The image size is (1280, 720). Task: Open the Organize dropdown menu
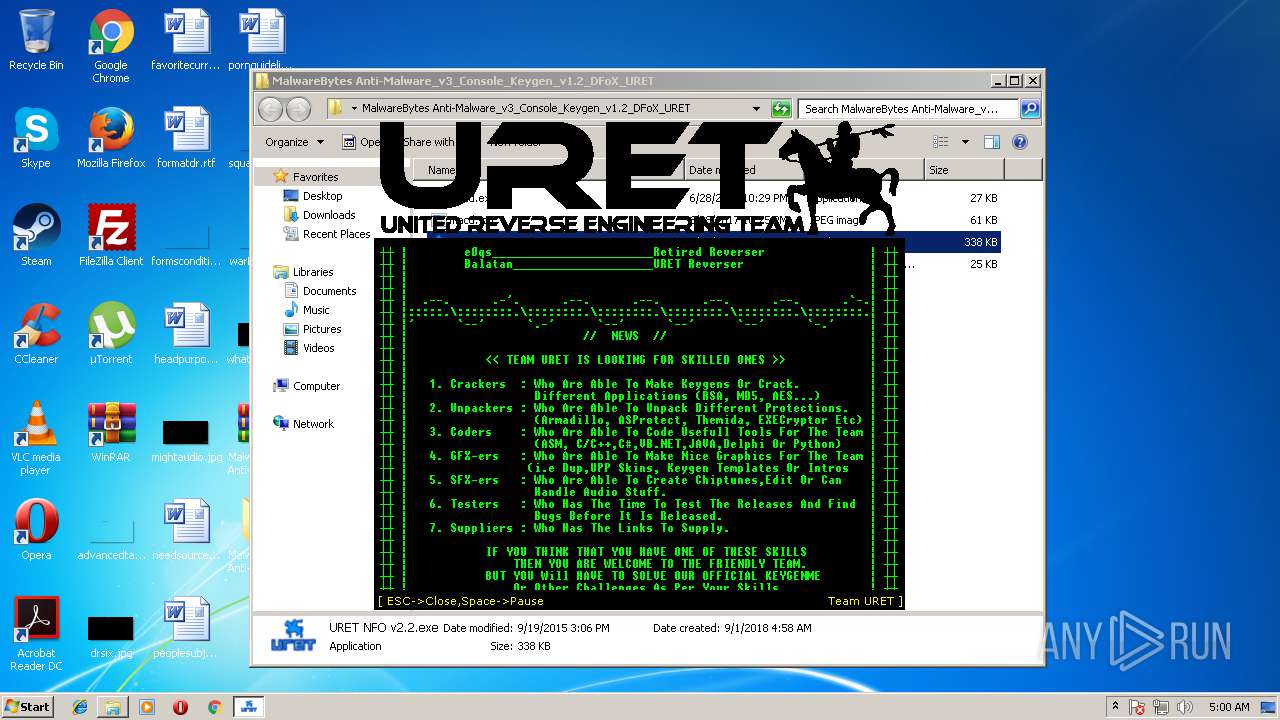click(294, 142)
